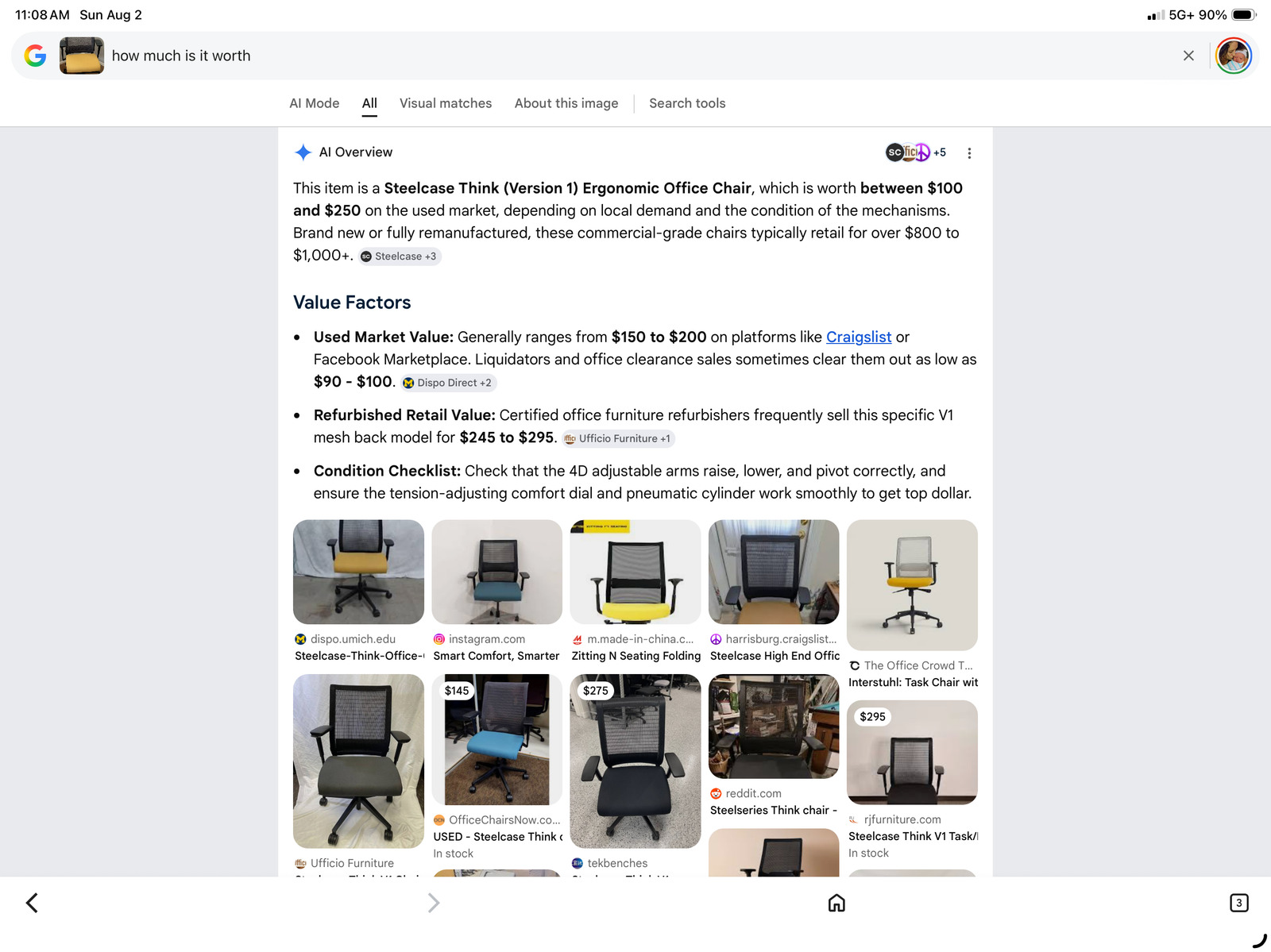Click the Instagram site icon
The width and height of the screenshot is (1271, 952).
[439, 639]
